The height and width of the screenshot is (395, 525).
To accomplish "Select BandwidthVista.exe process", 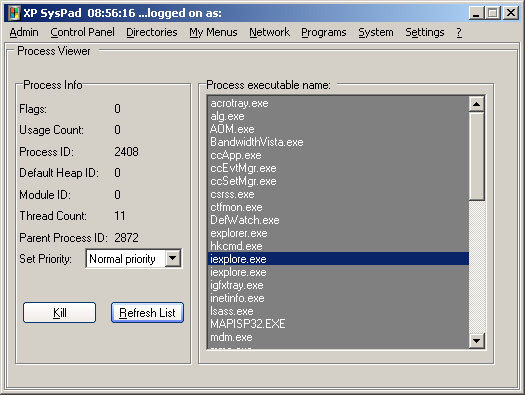I will tap(338, 142).
